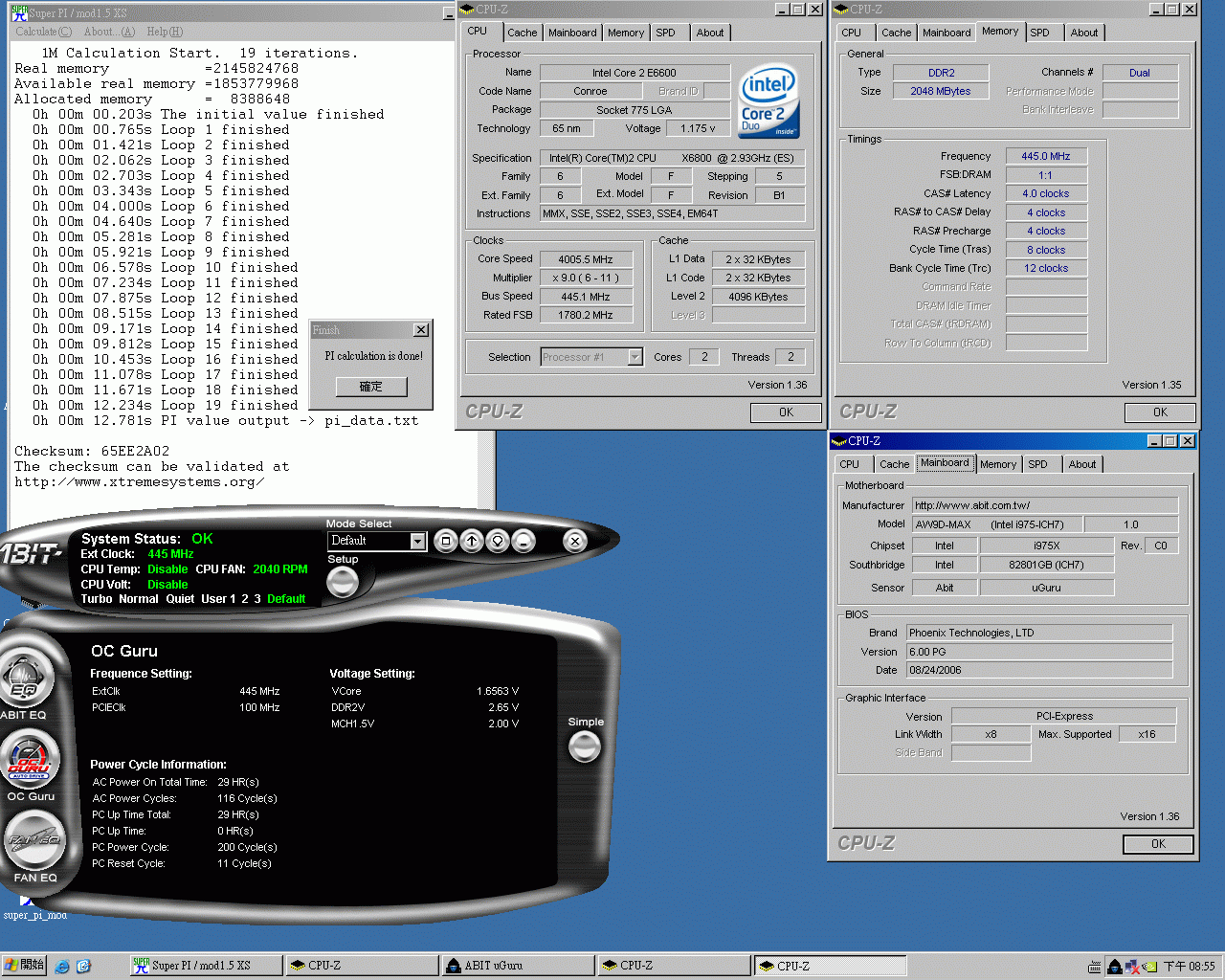Click the CAS# Latency 4.0 clocks value

1046,193
